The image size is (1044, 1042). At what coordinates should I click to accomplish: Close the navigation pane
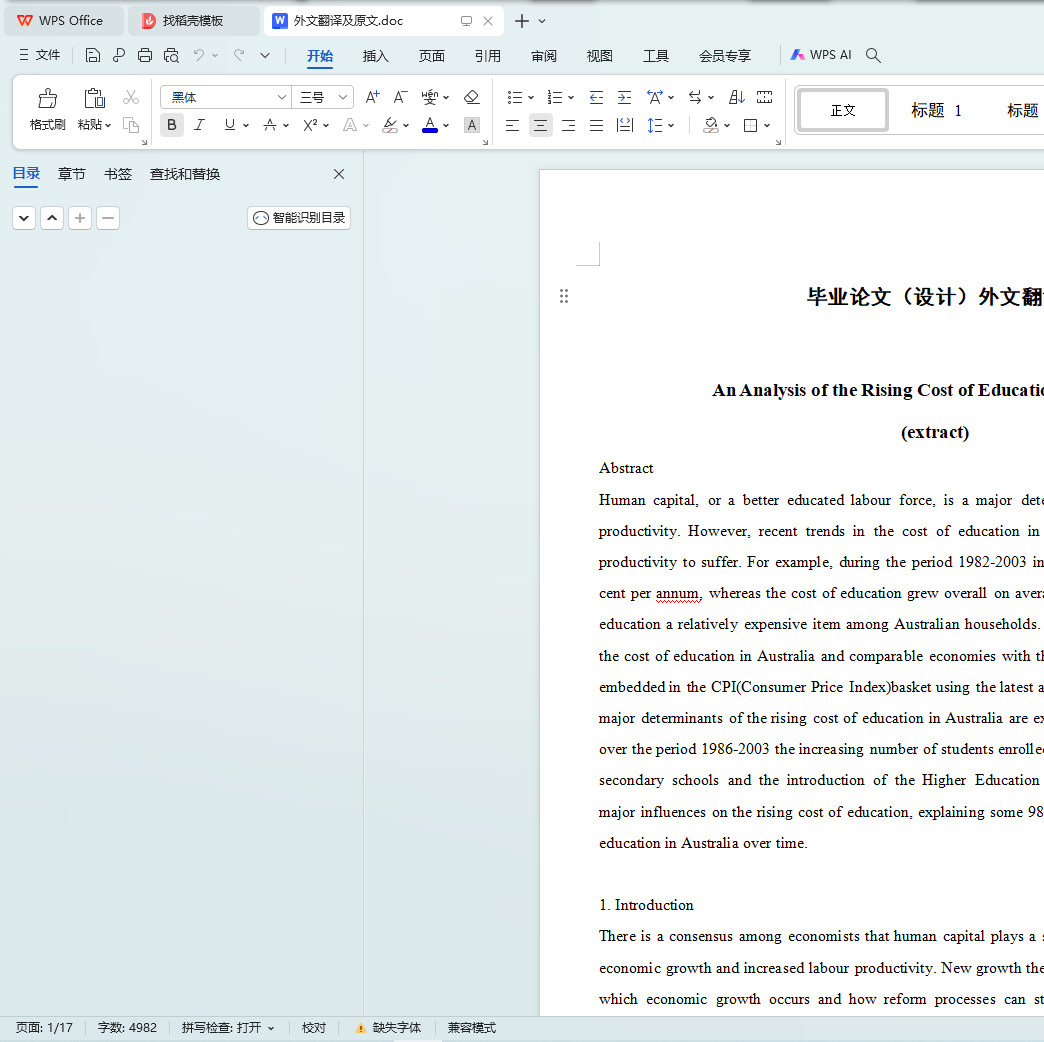click(339, 174)
